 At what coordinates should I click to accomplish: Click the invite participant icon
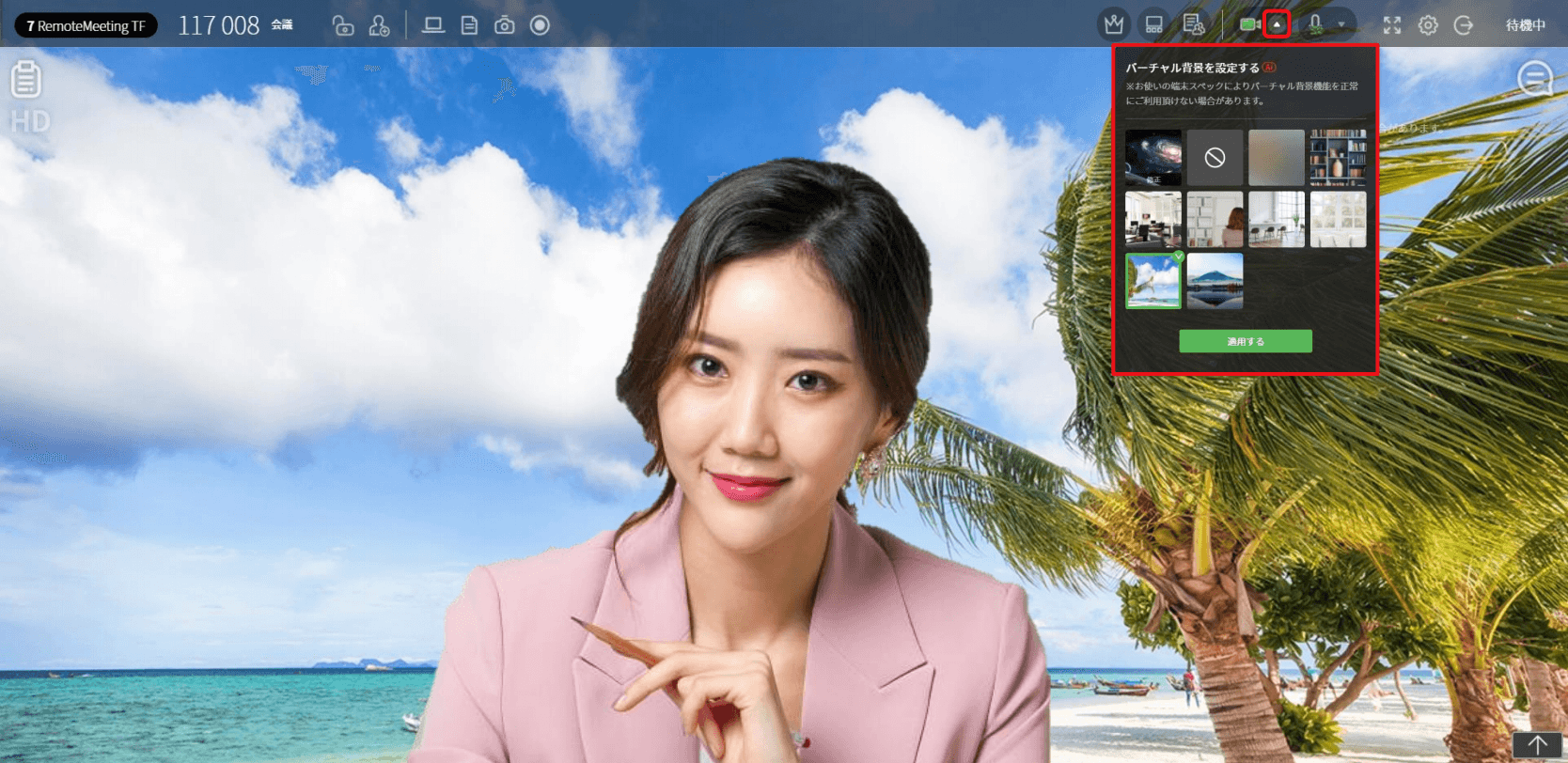379,25
